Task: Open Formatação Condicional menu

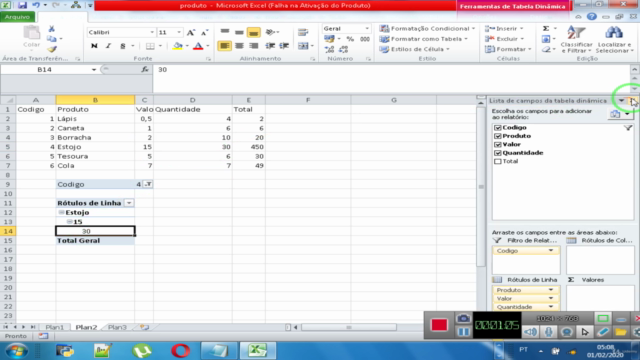Action: (x=427, y=29)
